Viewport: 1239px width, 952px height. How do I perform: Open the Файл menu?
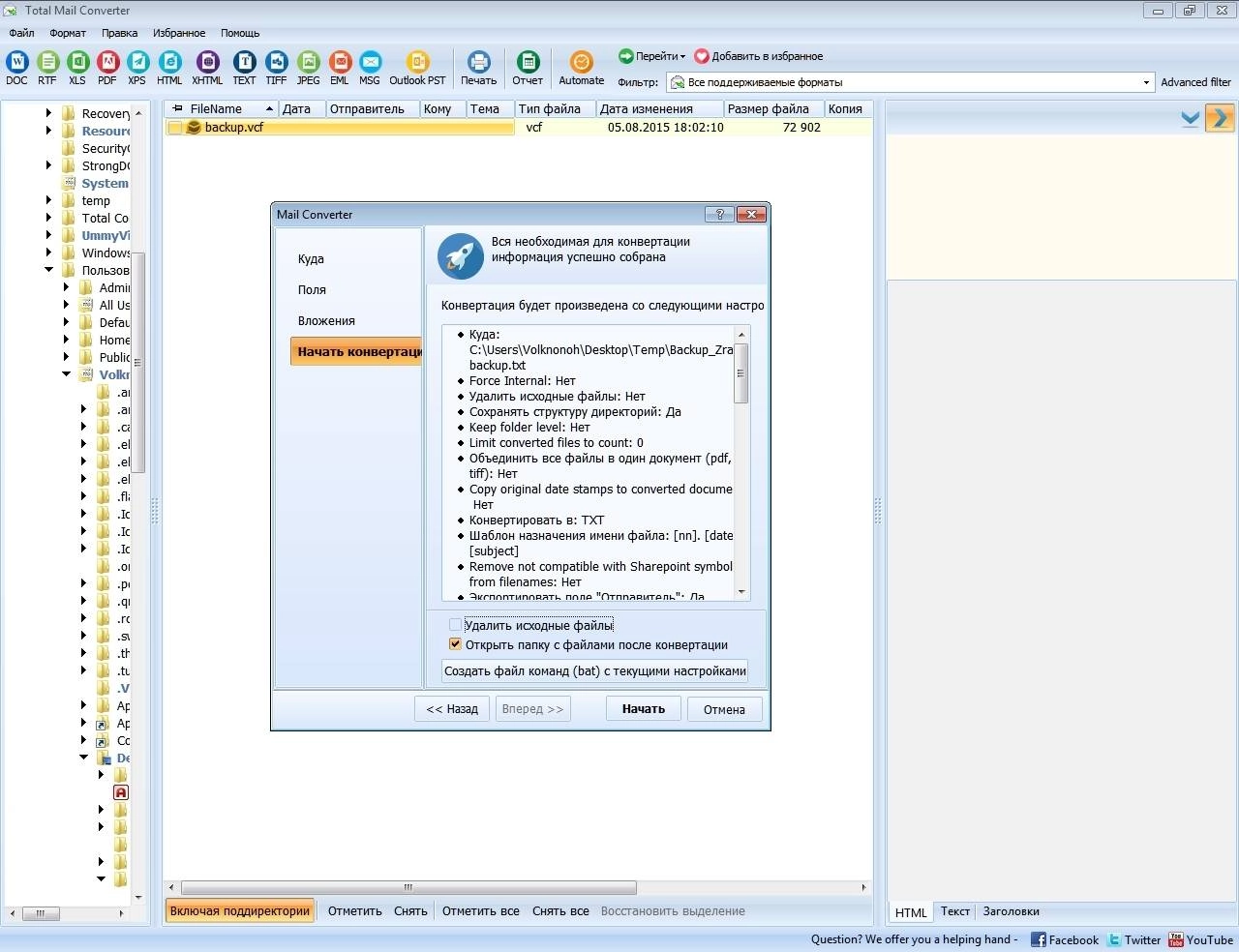[x=21, y=33]
